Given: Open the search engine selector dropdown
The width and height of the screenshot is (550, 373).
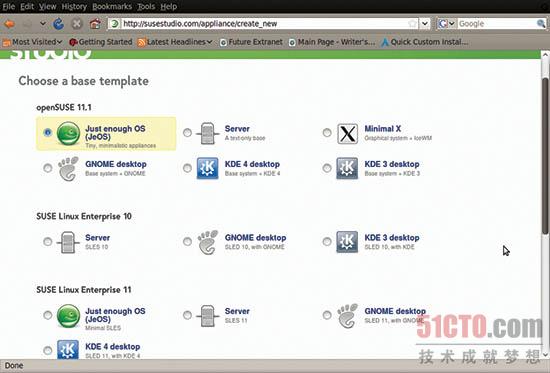Looking at the screenshot, I should (446, 24).
